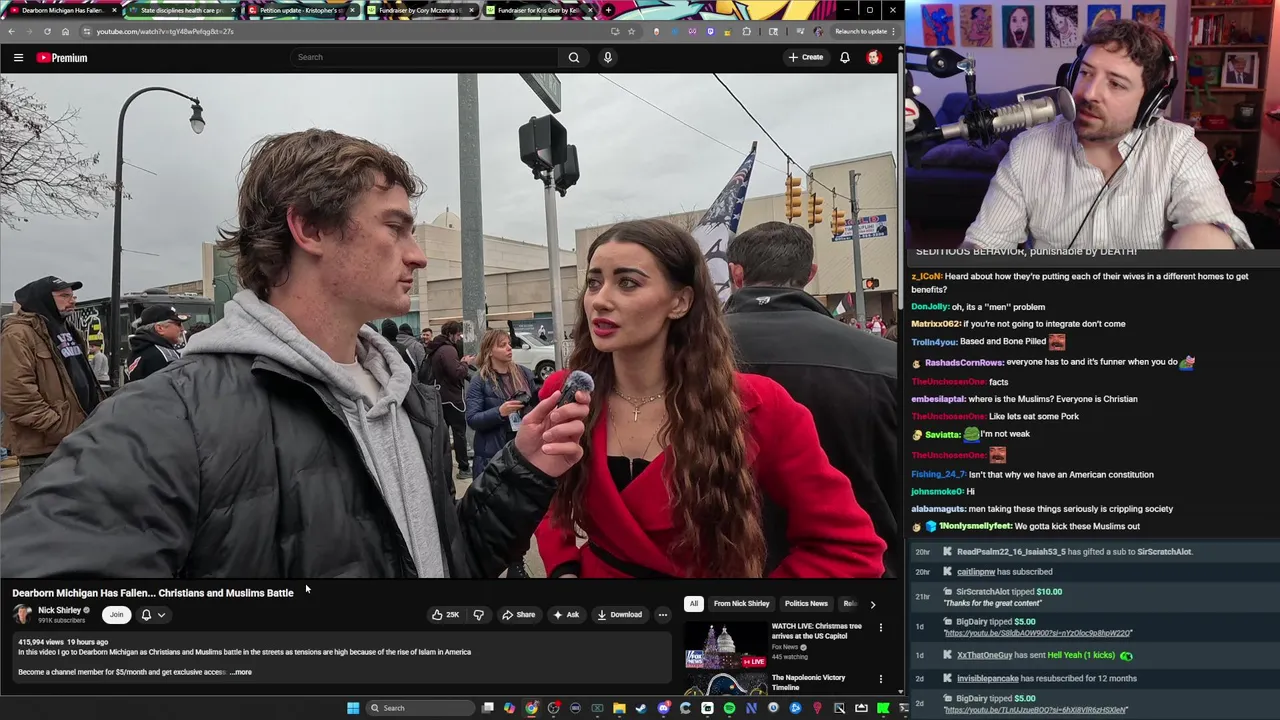Open YouTube notifications bell
Image resolution: width=1280 pixels, height=720 pixels.
(845, 57)
